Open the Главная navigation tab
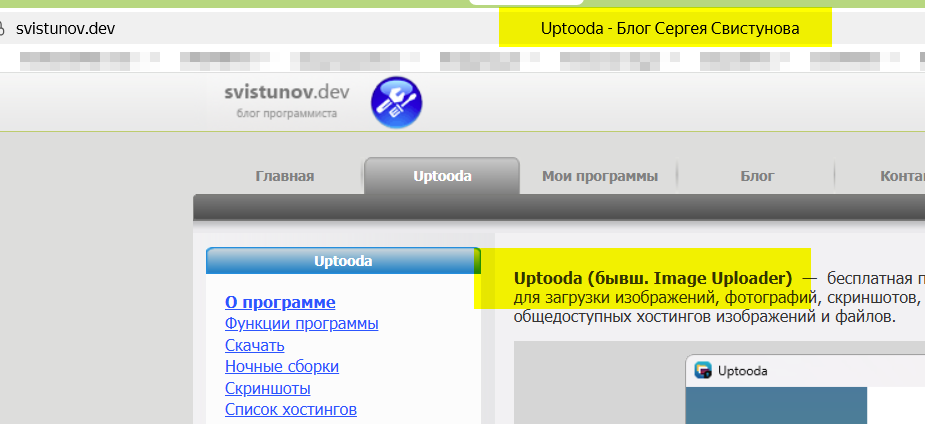The width and height of the screenshot is (925, 424). [x=284, y=176]
